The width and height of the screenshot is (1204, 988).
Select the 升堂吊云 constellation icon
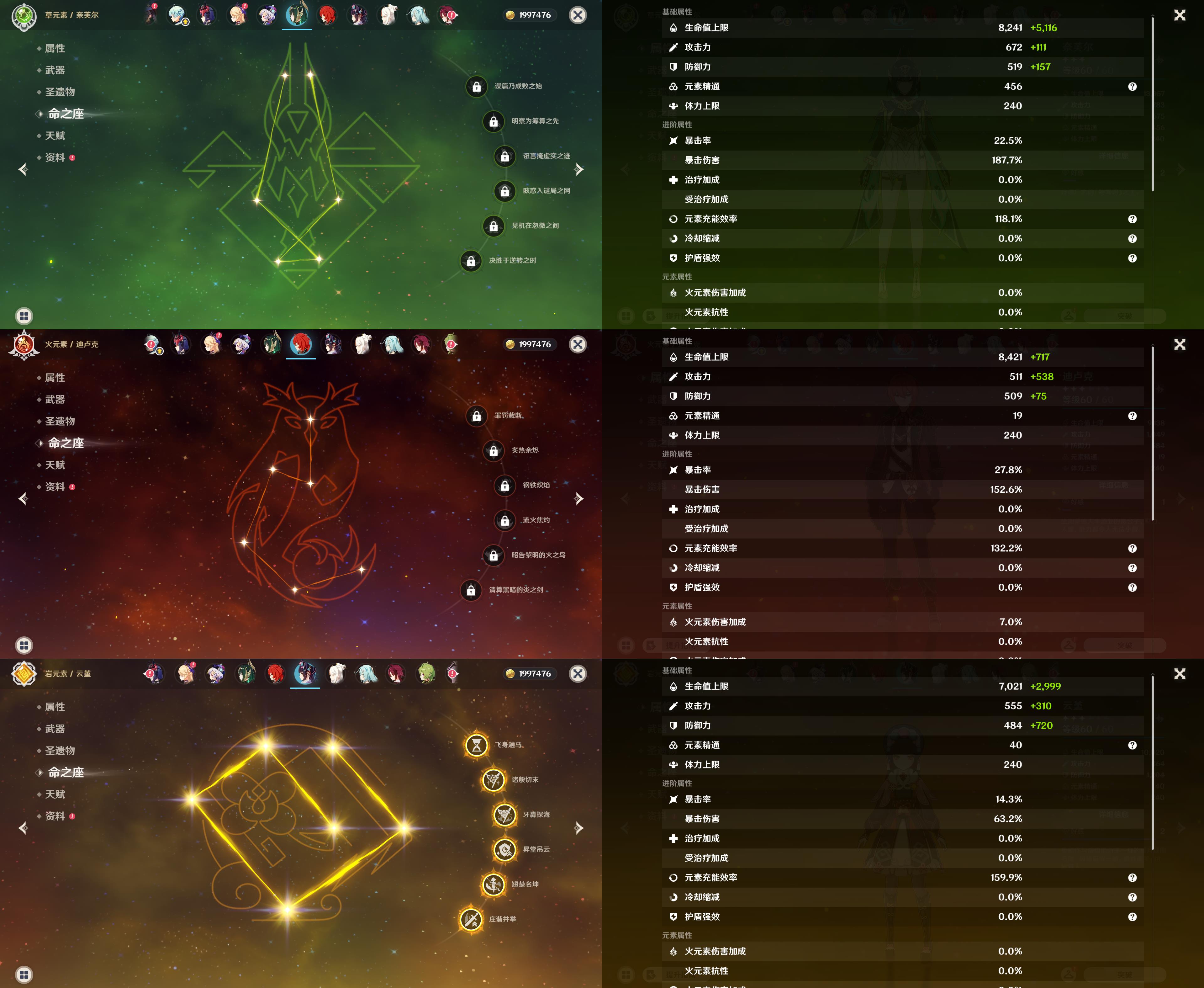(505, 850)
